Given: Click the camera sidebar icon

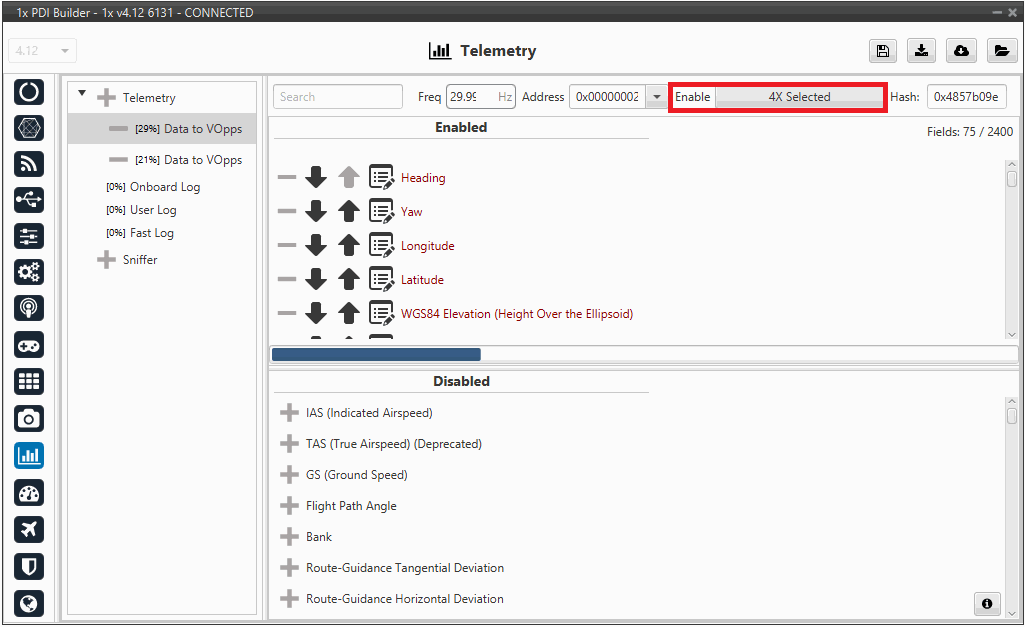Looking at the screenshot, I should (x=29, y=418).
